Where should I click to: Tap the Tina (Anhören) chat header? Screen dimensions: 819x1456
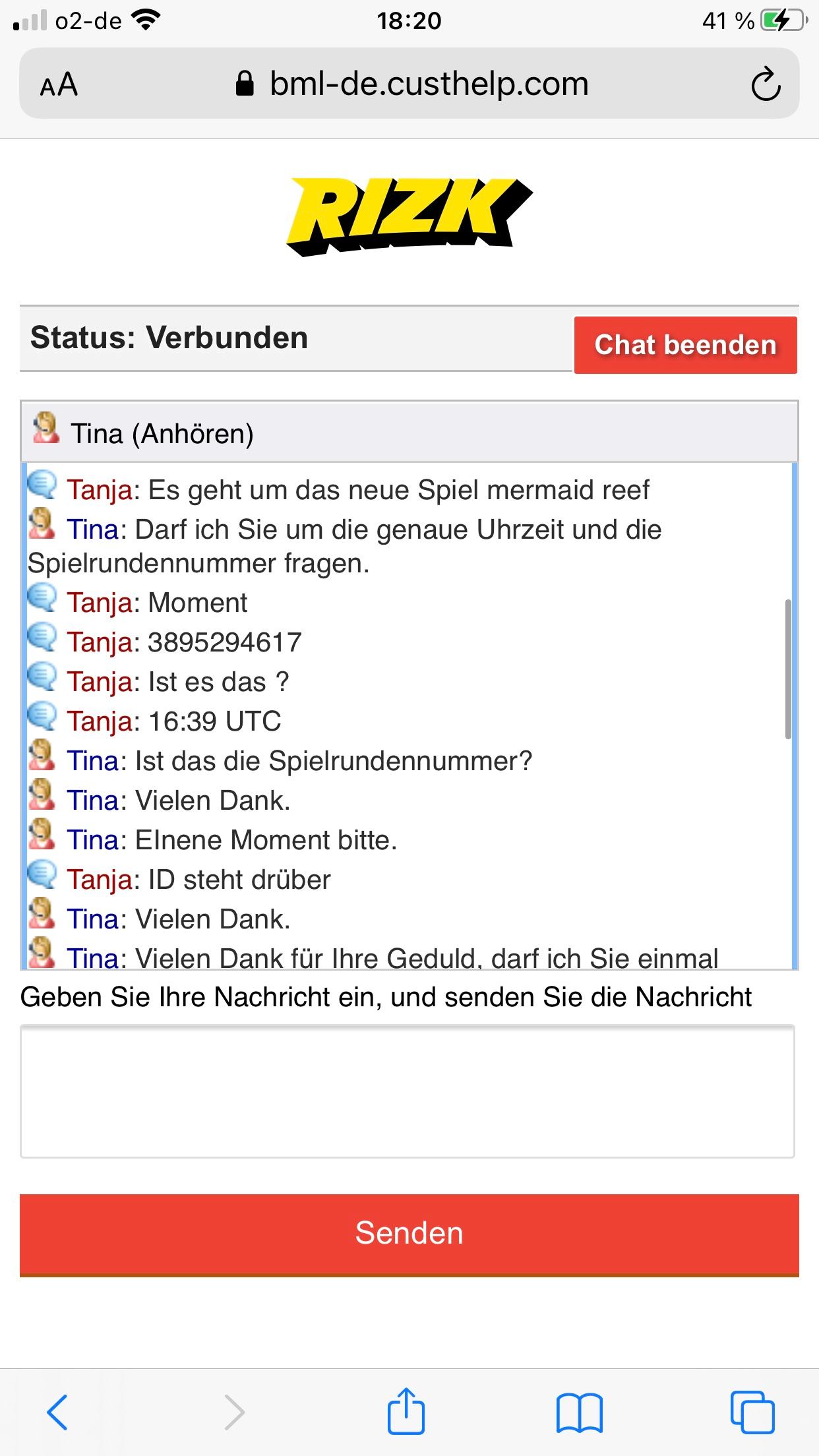[x=162, y=434]
